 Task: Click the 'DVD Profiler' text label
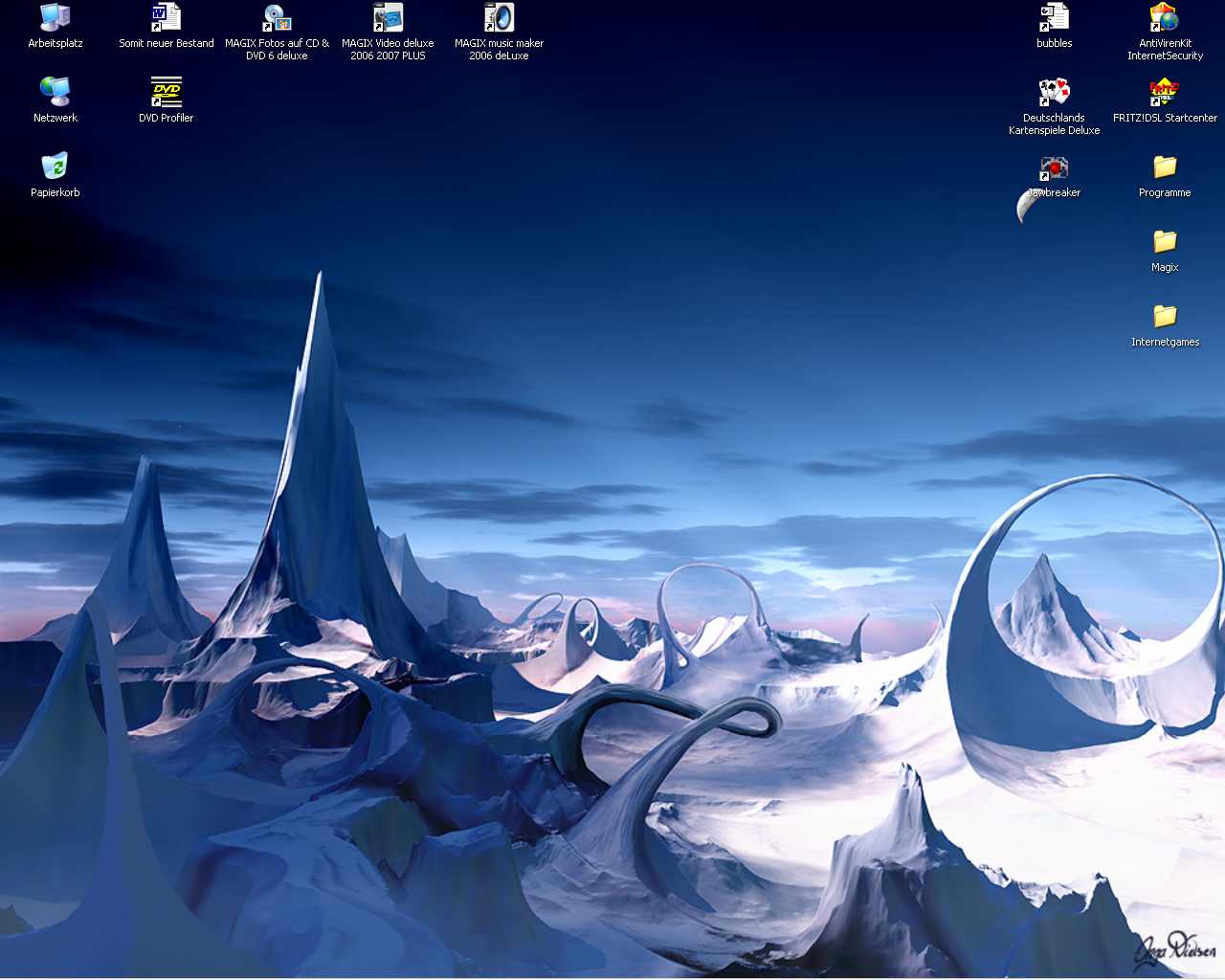pos(166,118)
